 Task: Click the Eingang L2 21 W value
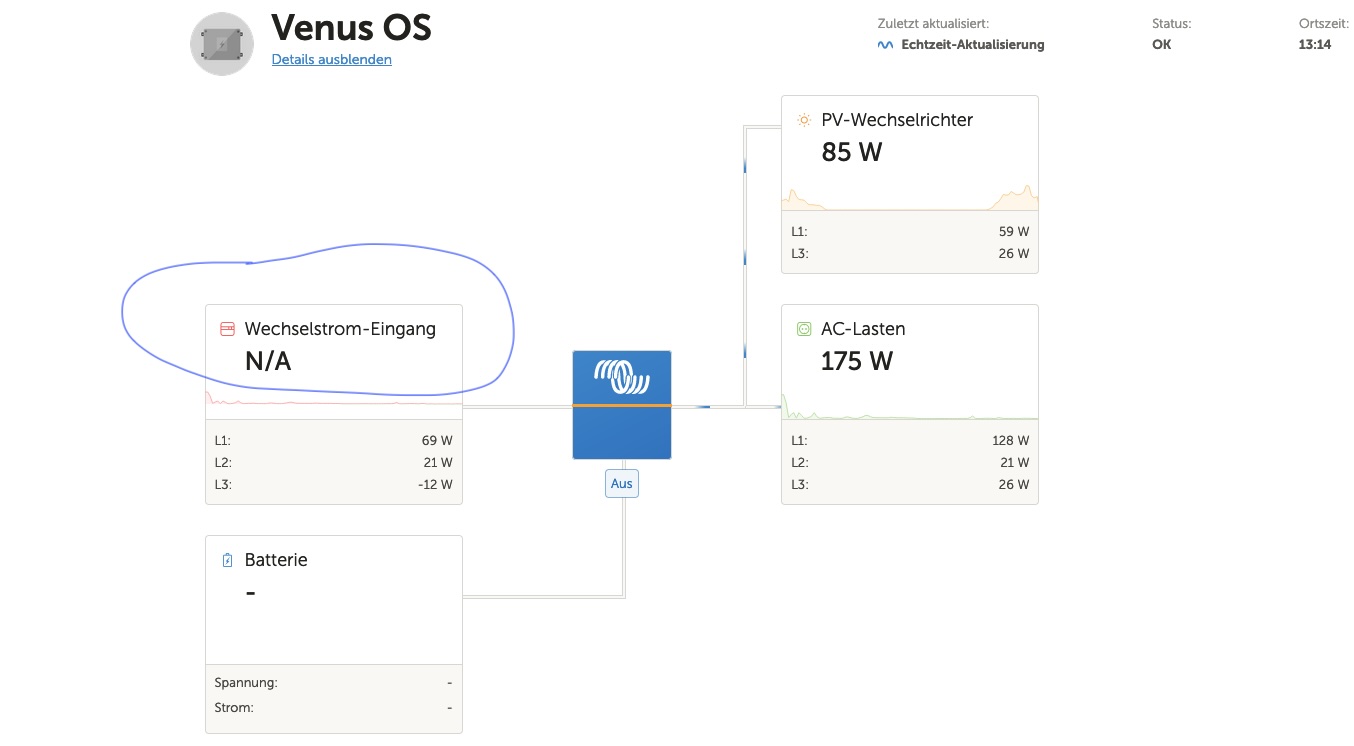click(438, 462)
